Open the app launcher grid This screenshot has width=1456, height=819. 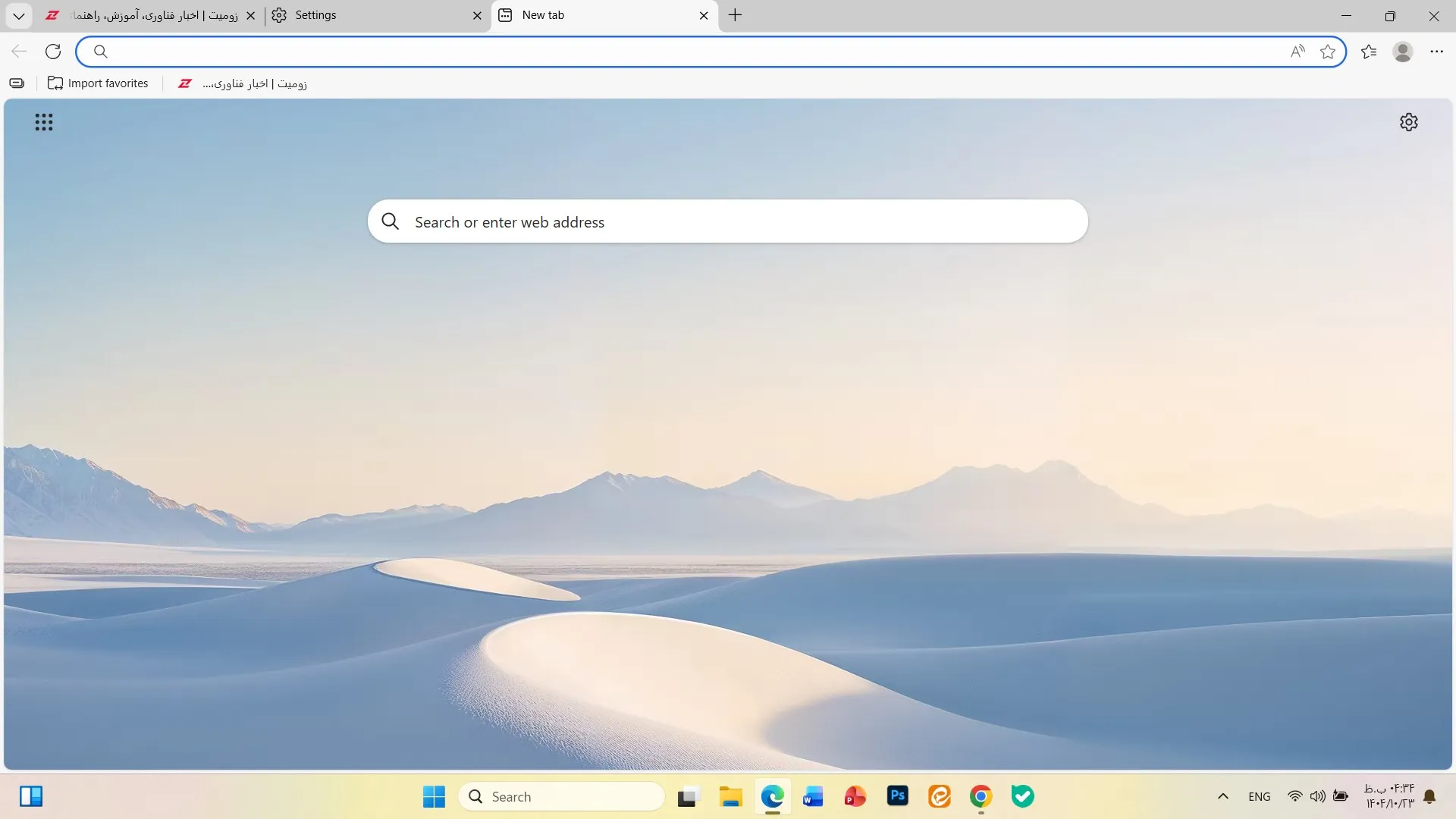pos(43,121)
